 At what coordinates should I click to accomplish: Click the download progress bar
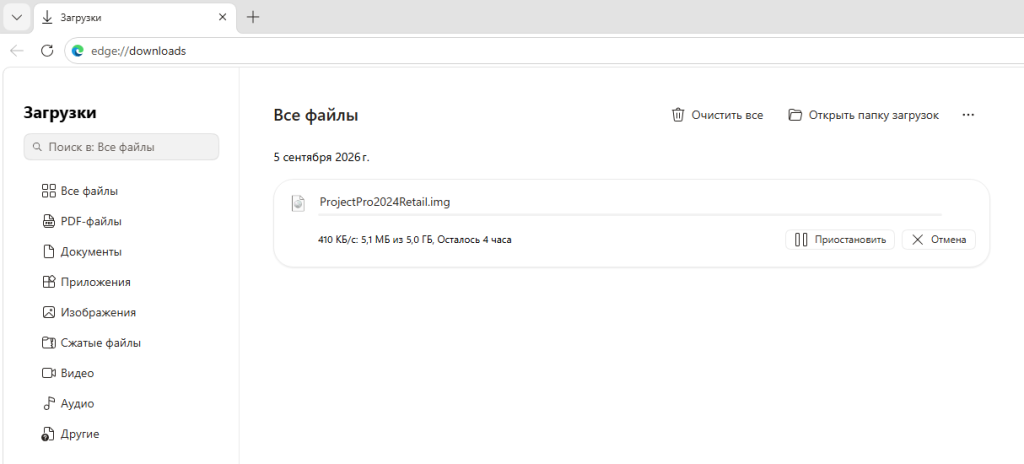630,214
